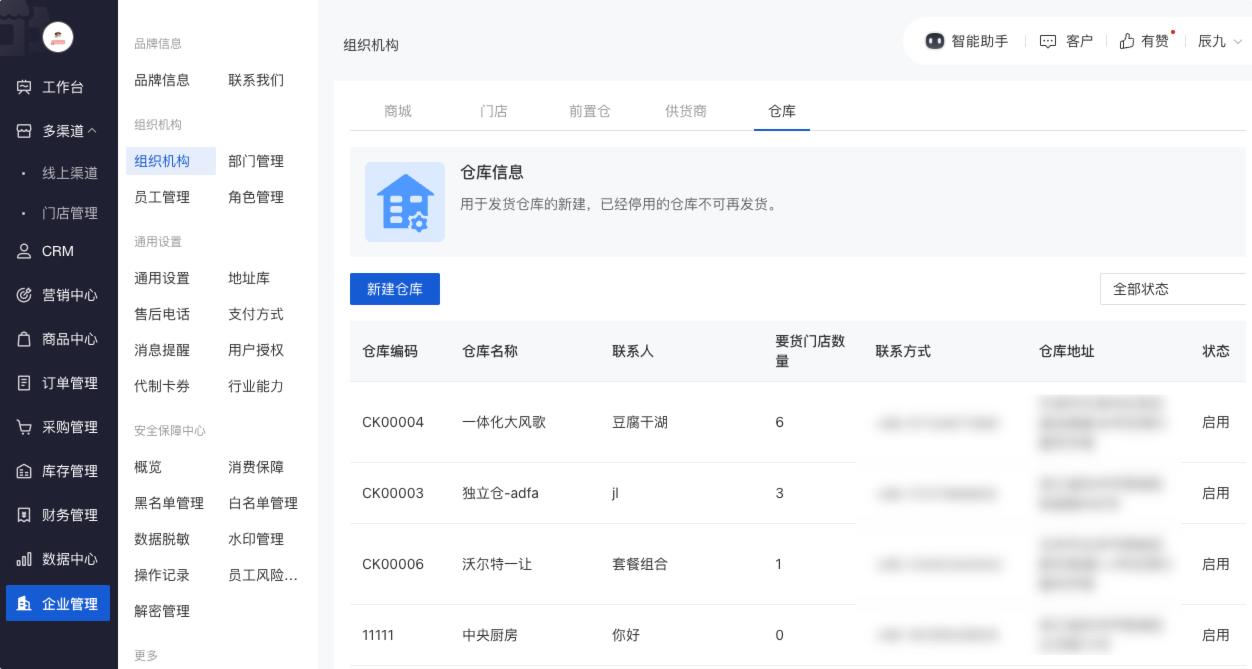Open CRM from the sidebar icon
This screenshot has height=669, width=1252.
(24, 251)
